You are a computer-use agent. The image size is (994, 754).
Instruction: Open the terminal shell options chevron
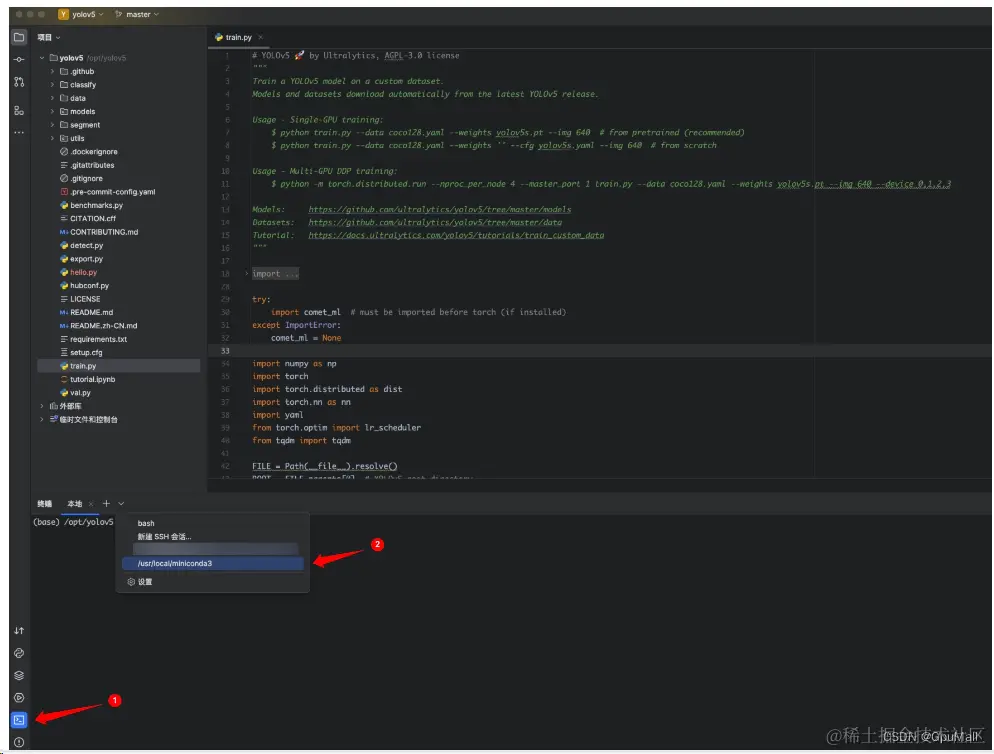(x=121, y=504)
